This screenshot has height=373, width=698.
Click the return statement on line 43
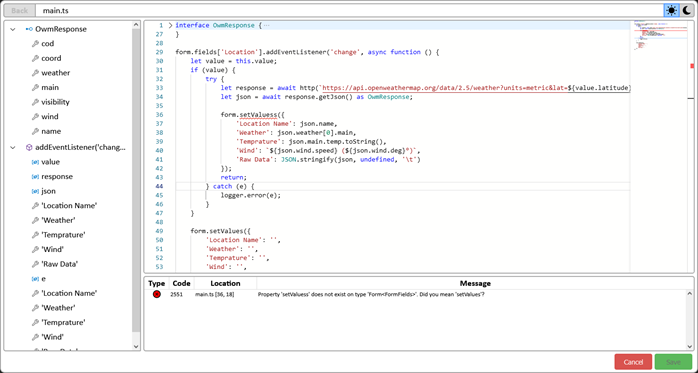[x=234, y=178]
